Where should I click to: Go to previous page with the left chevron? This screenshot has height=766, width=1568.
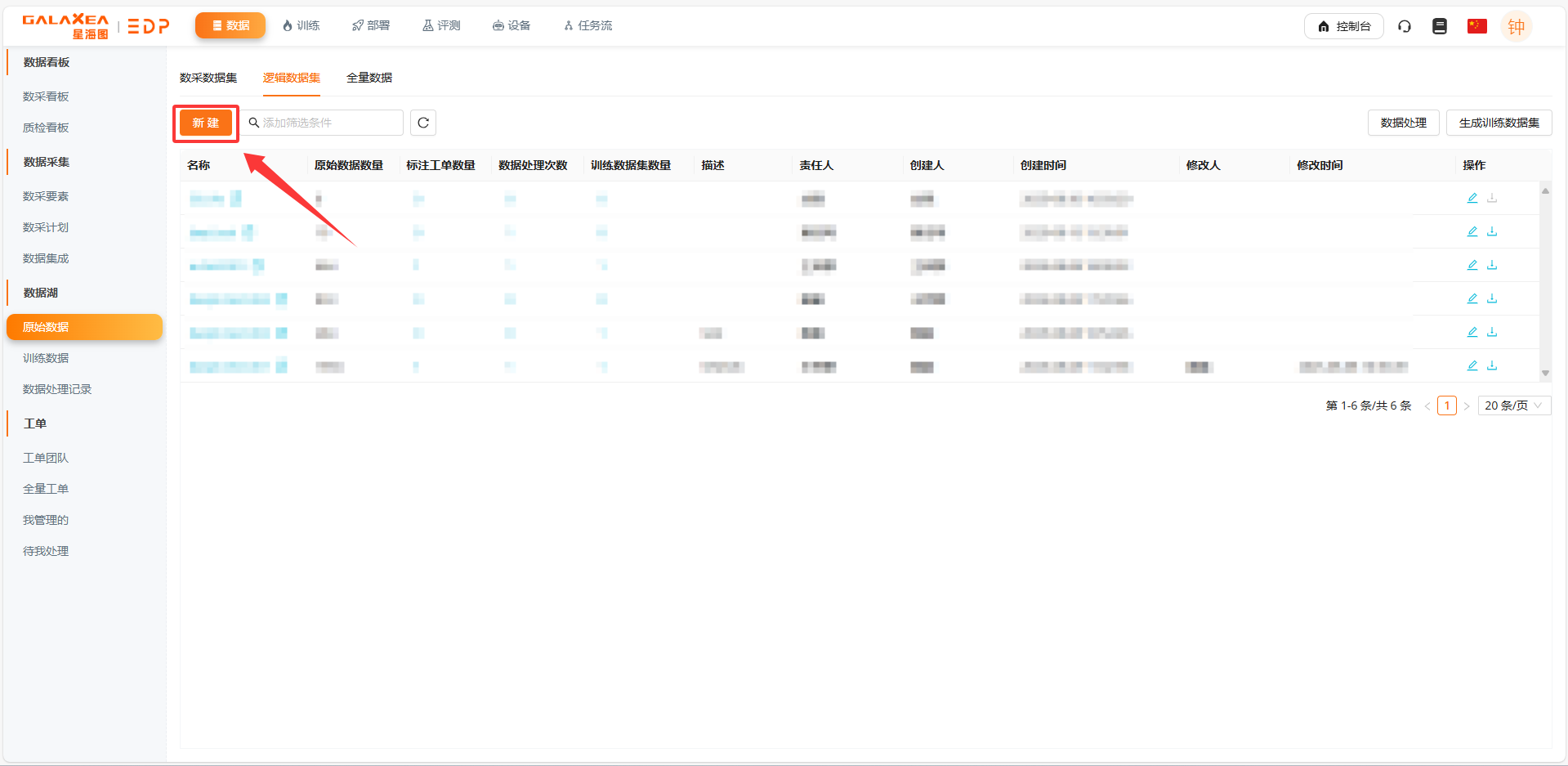coord(1427,406)
